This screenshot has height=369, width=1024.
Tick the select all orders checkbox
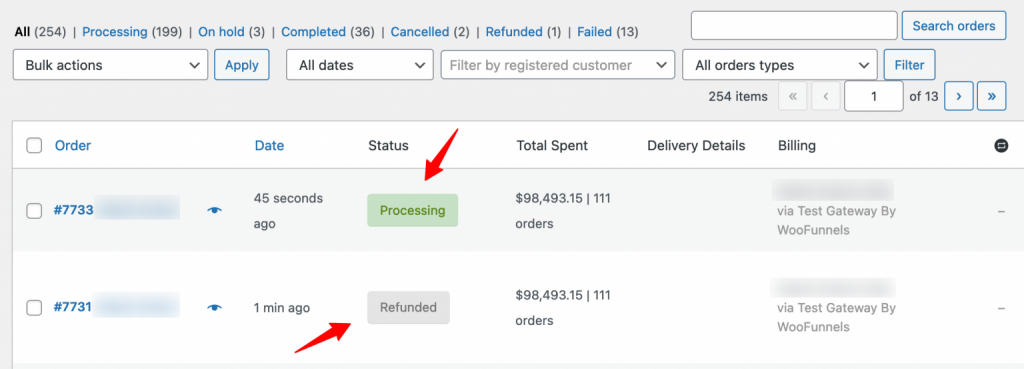(34, 146)
